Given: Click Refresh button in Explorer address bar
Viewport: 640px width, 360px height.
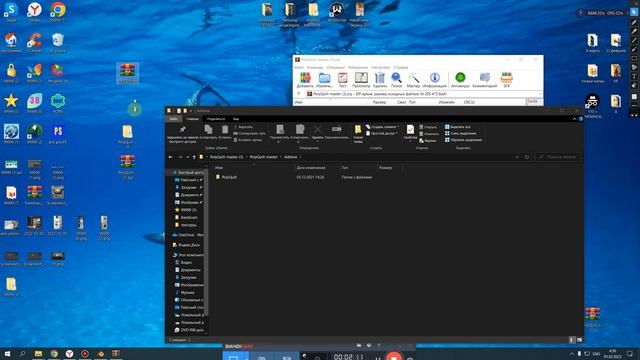Looking at the screenshot, I should tap(527, 157).
